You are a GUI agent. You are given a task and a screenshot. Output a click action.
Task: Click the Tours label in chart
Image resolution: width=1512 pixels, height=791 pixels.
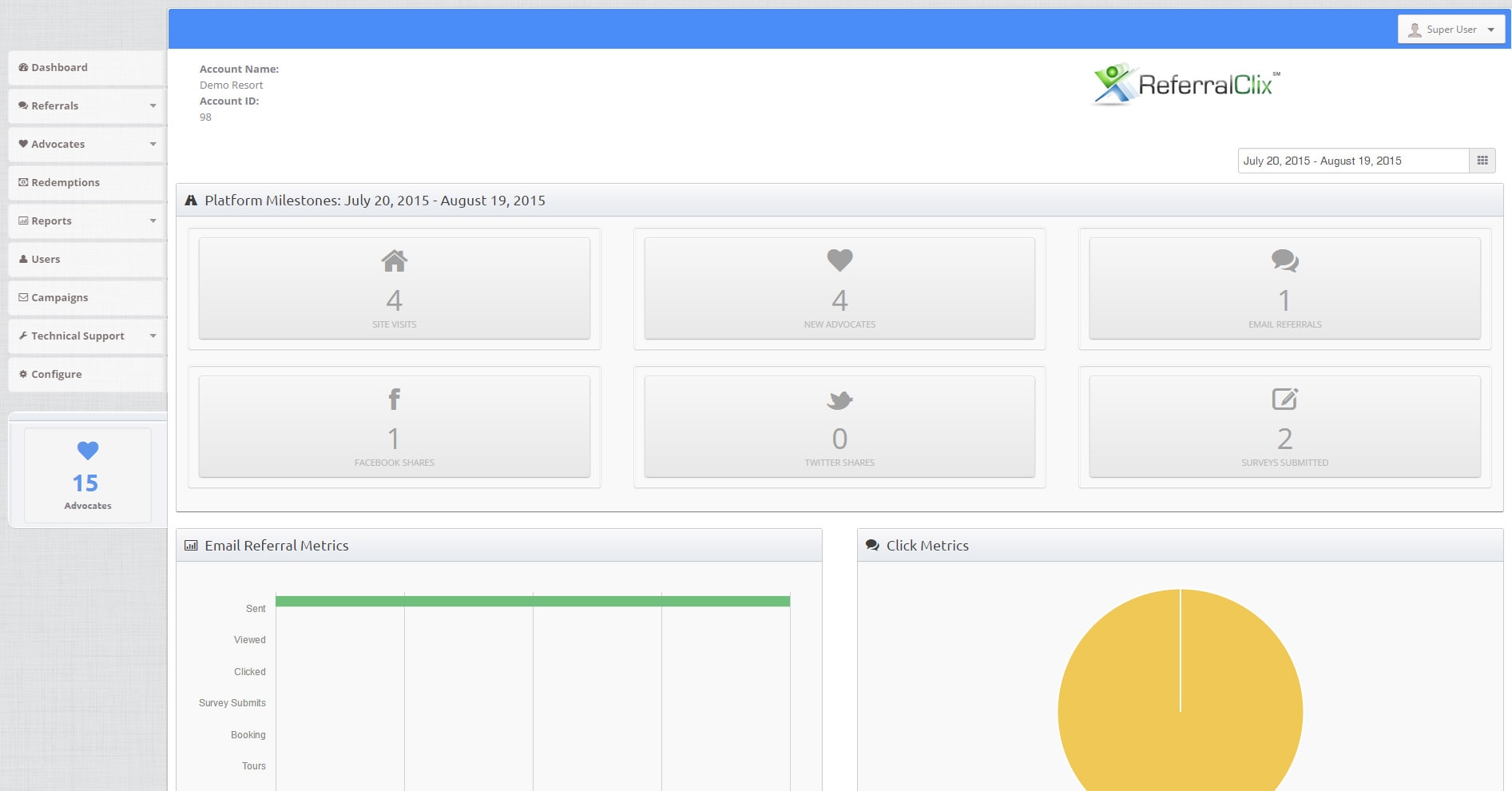254,766
